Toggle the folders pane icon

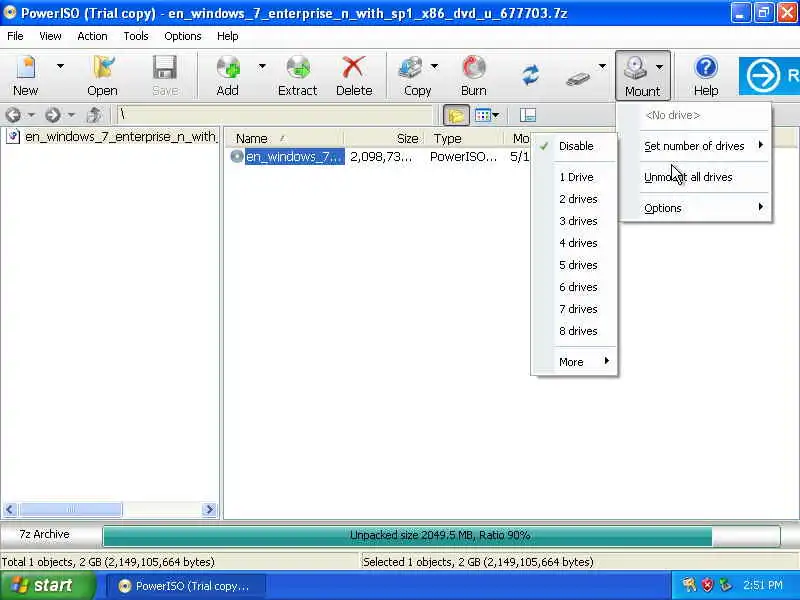tap(456, 115)
